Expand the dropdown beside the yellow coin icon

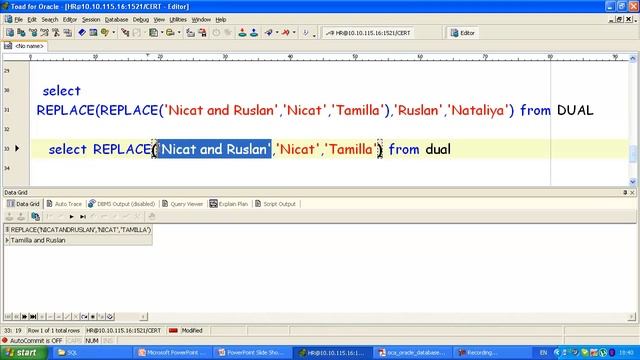click(x=113, y=33)
